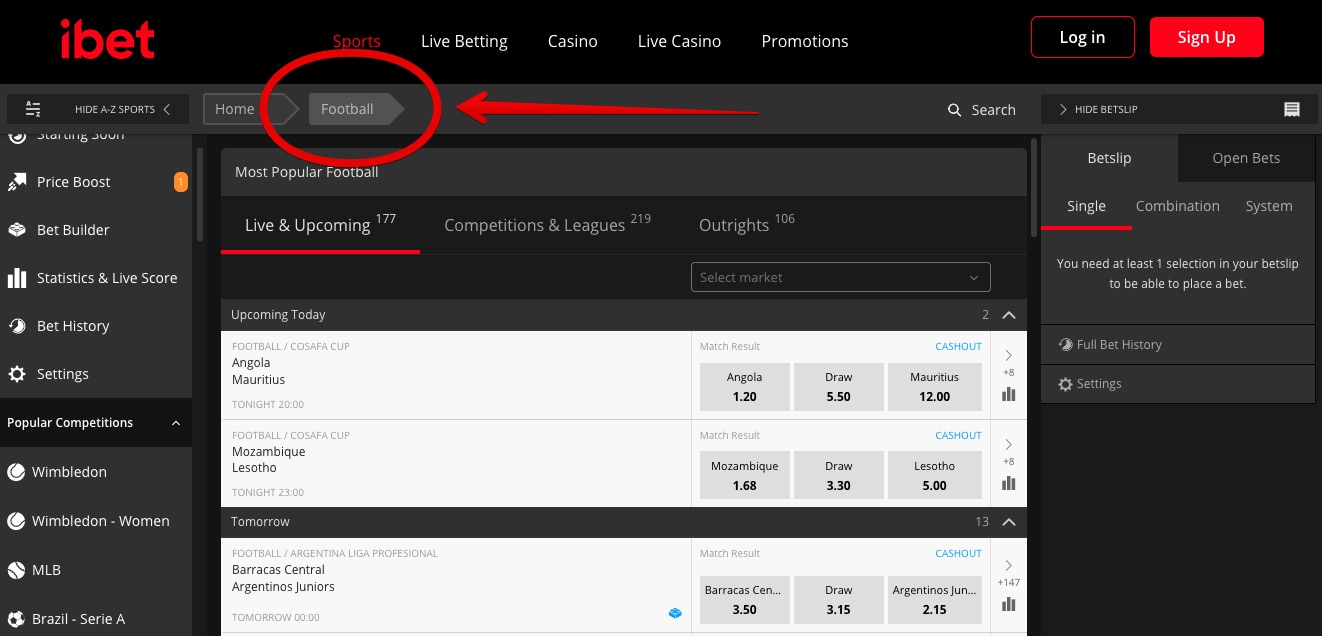This screenshot has height=636, width=1322.
Task: Bet on Mauritius at 12.00
Action: [935, 387]
